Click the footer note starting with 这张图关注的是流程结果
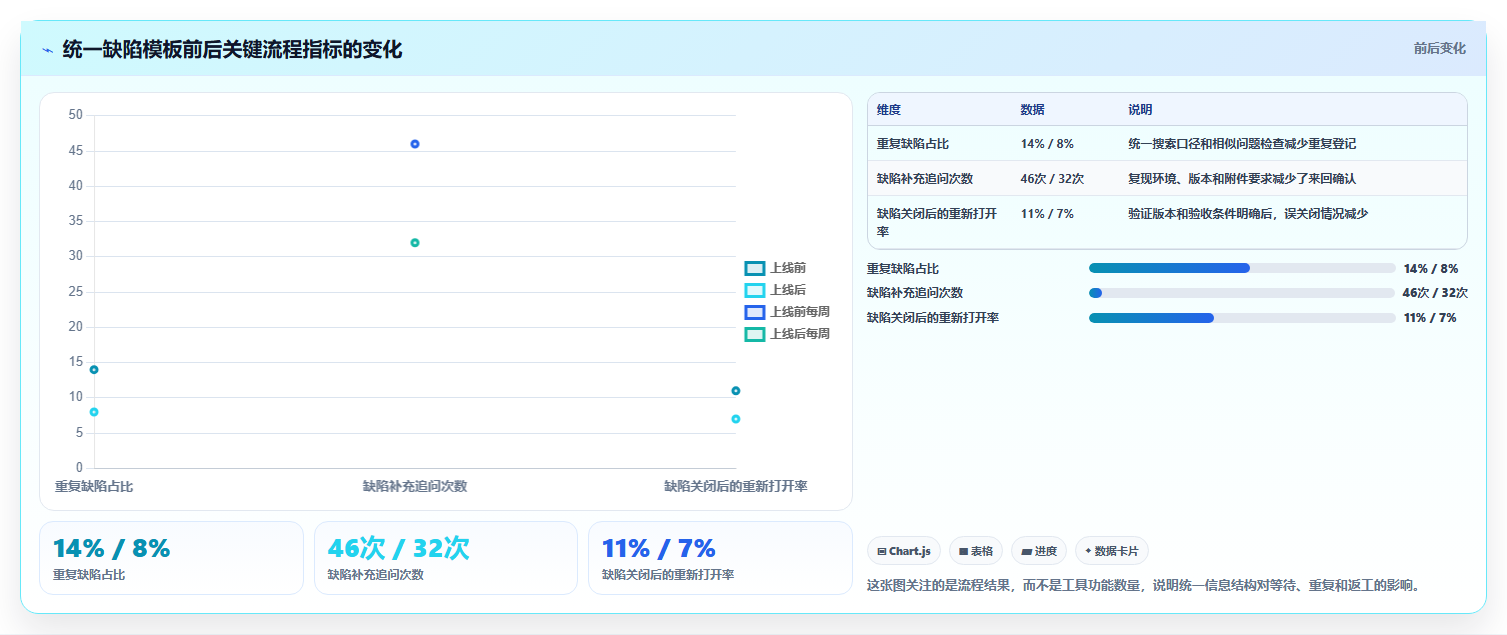 [1144, 586]
